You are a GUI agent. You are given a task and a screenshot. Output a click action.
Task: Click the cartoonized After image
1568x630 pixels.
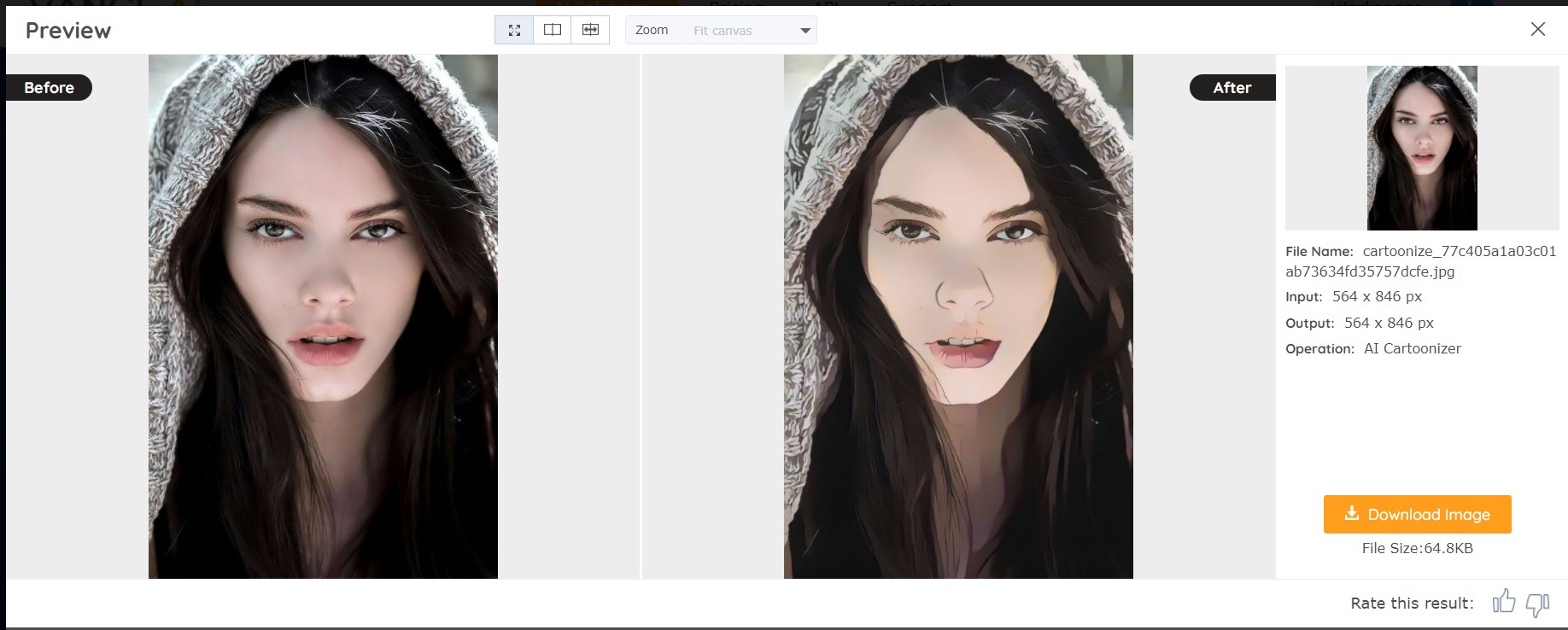958,316
